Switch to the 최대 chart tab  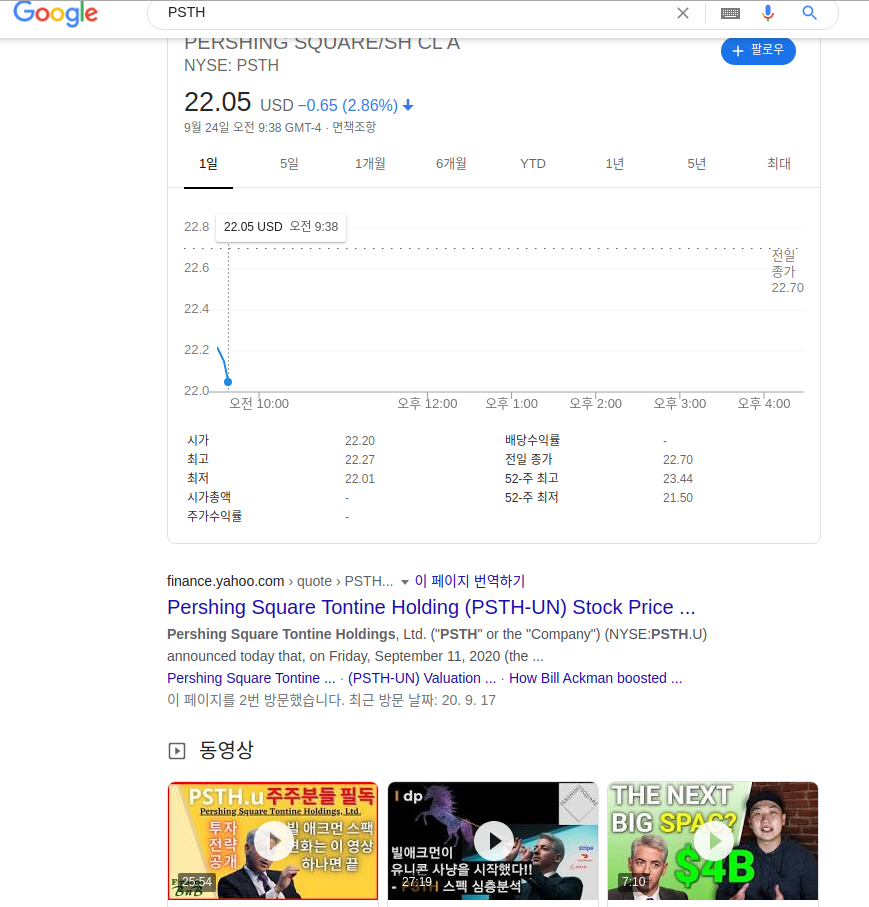pos(779,164)
